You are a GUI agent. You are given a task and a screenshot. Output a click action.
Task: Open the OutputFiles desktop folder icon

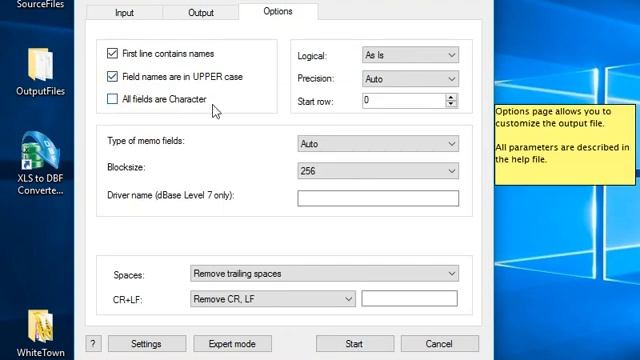click(40, 71)
